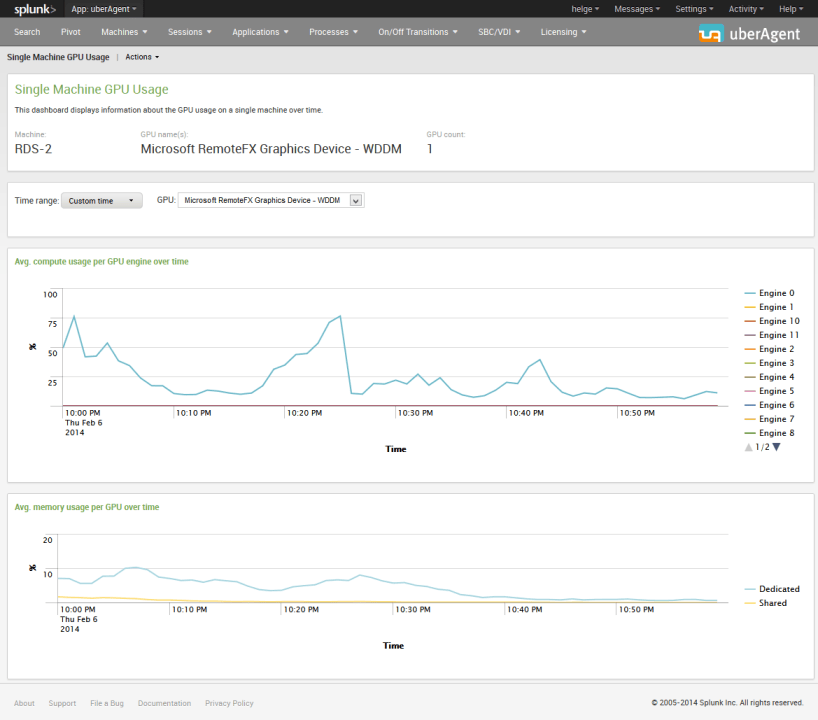The image size is (818, 720).
Task: Expand the Processes navigation menu
Action: tap(333, 32)
